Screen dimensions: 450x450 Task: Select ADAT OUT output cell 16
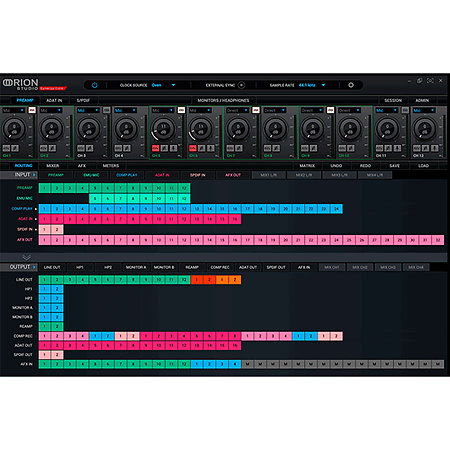[235, 345]
